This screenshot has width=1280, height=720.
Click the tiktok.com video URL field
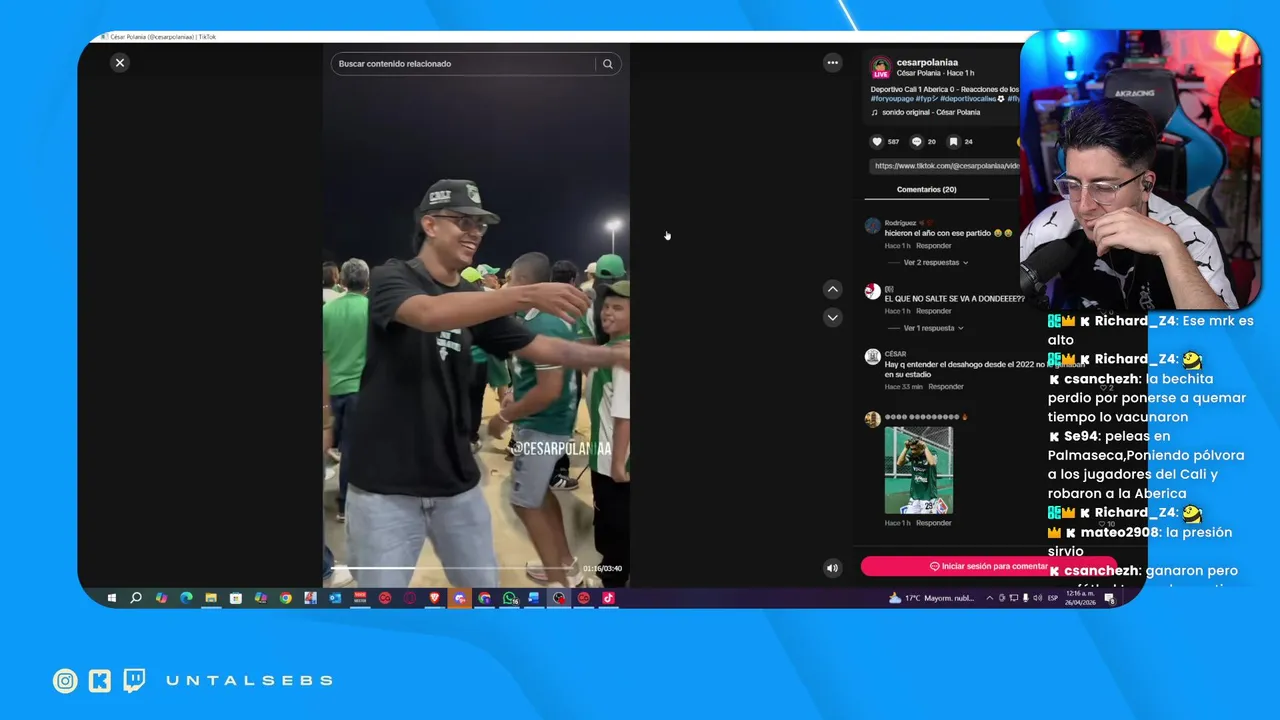(x=945, y=166)
